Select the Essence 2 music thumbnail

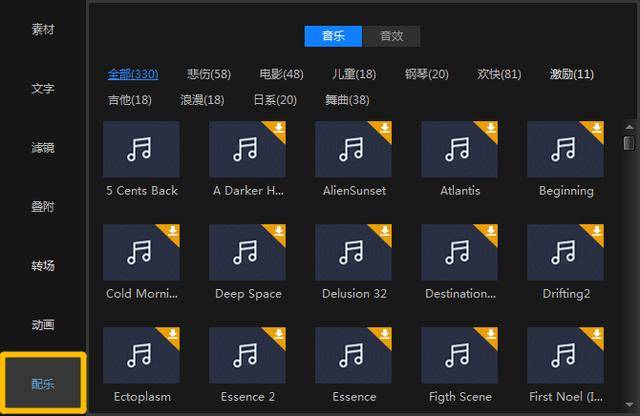pyautogui.click(x=247, y=355)
